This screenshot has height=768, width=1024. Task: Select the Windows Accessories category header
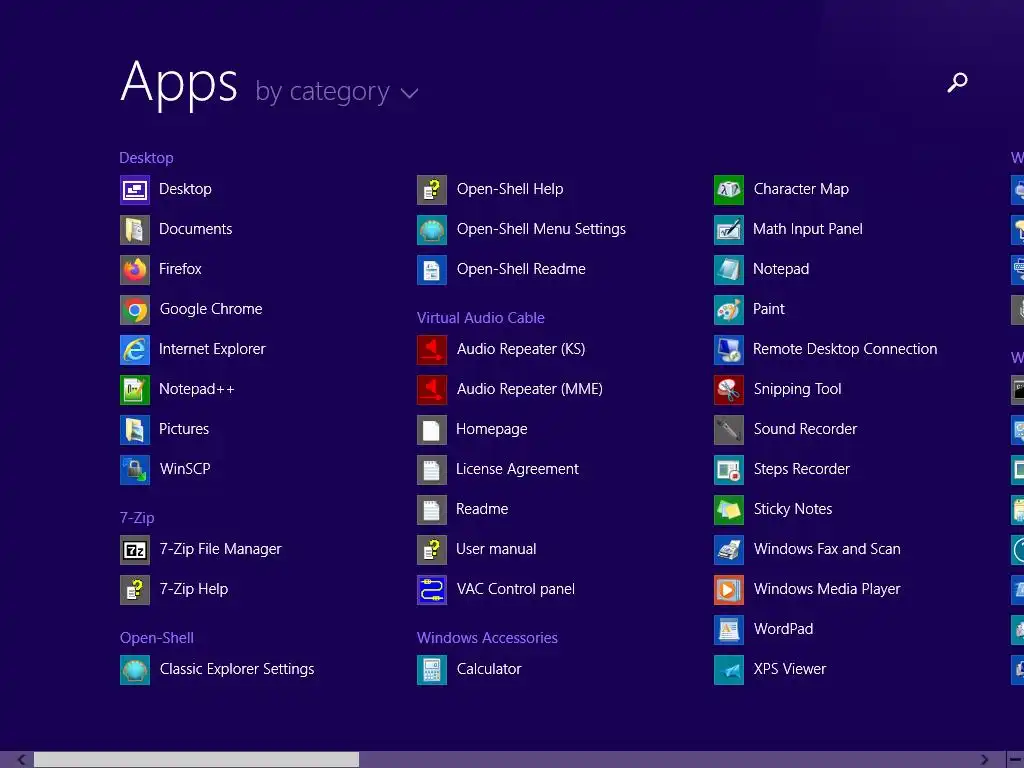pyautogui.click(x=487, y=638)
